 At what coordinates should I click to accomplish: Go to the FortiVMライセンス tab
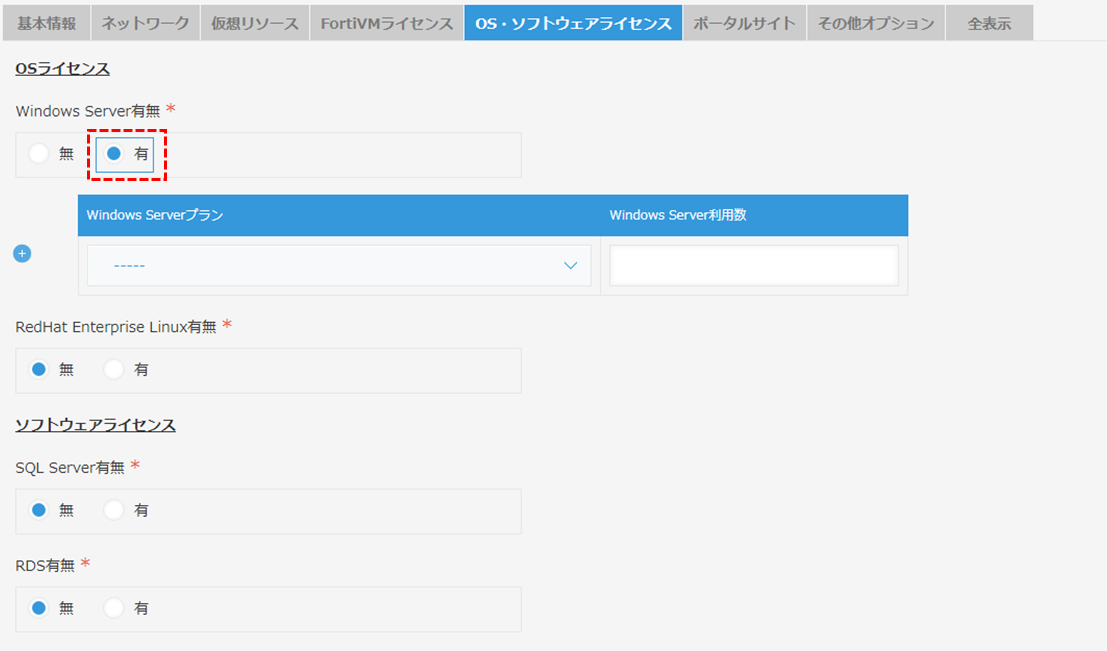pyautogui.click(x=387, y=23)
